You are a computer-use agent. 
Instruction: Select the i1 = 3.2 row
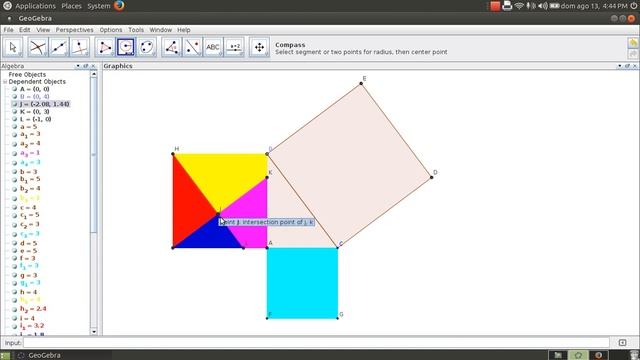tap(32, 326)
